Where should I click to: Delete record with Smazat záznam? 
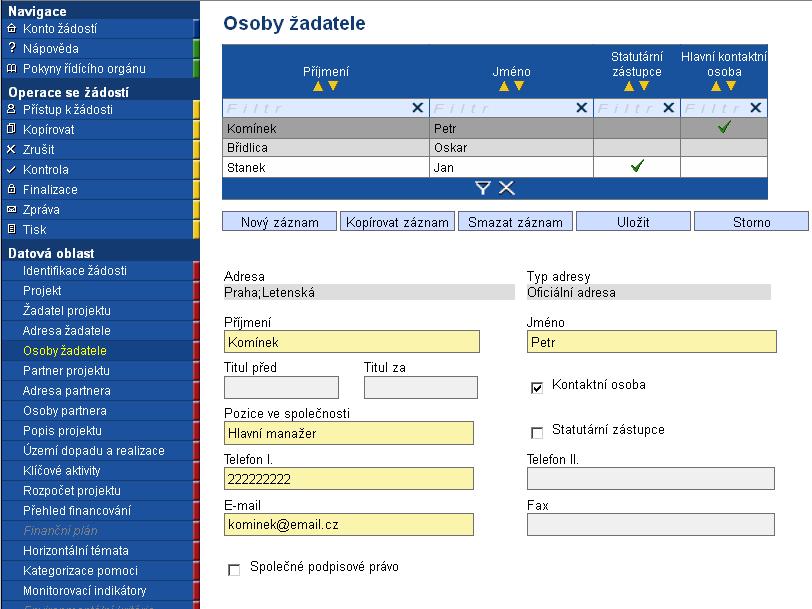[515, 222]
